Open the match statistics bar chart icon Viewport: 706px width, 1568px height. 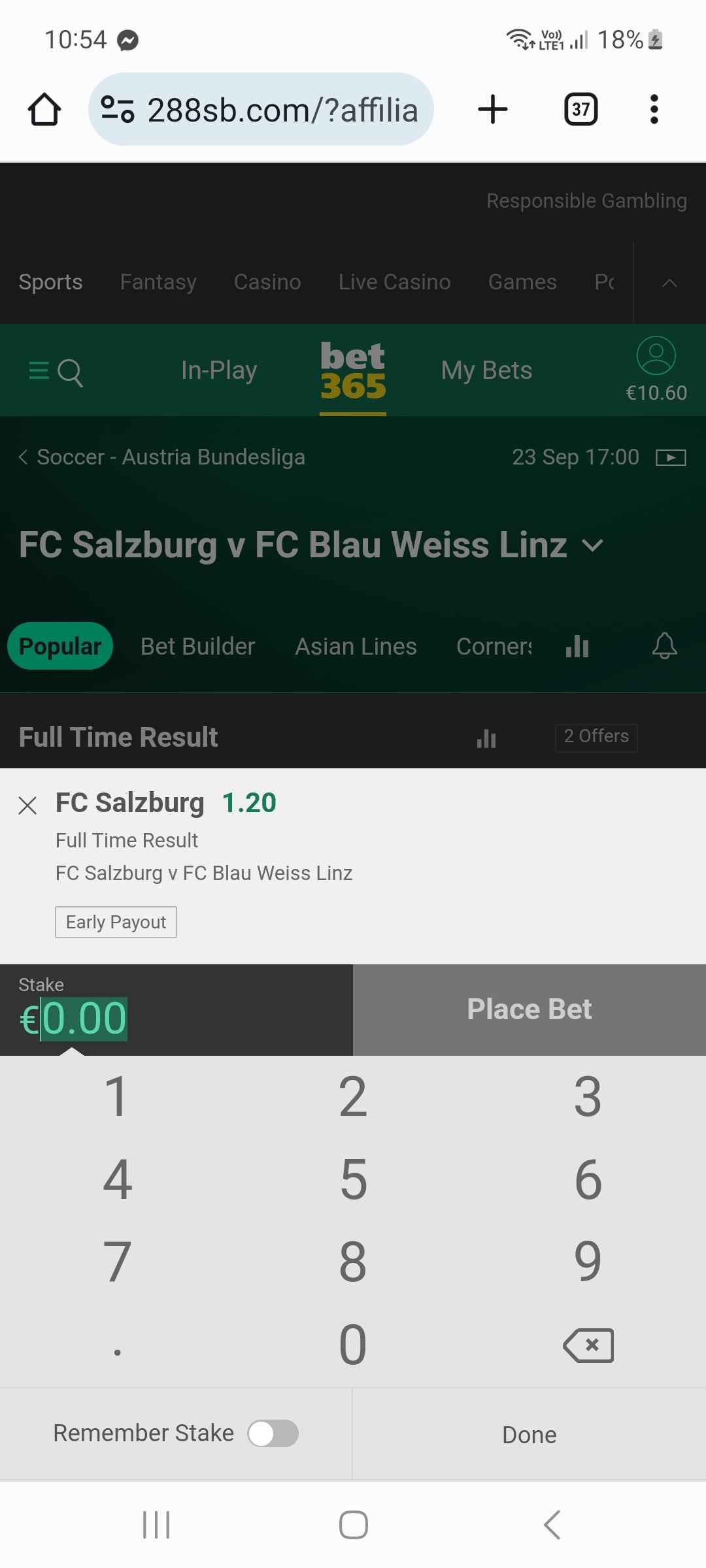click(577, 646)
